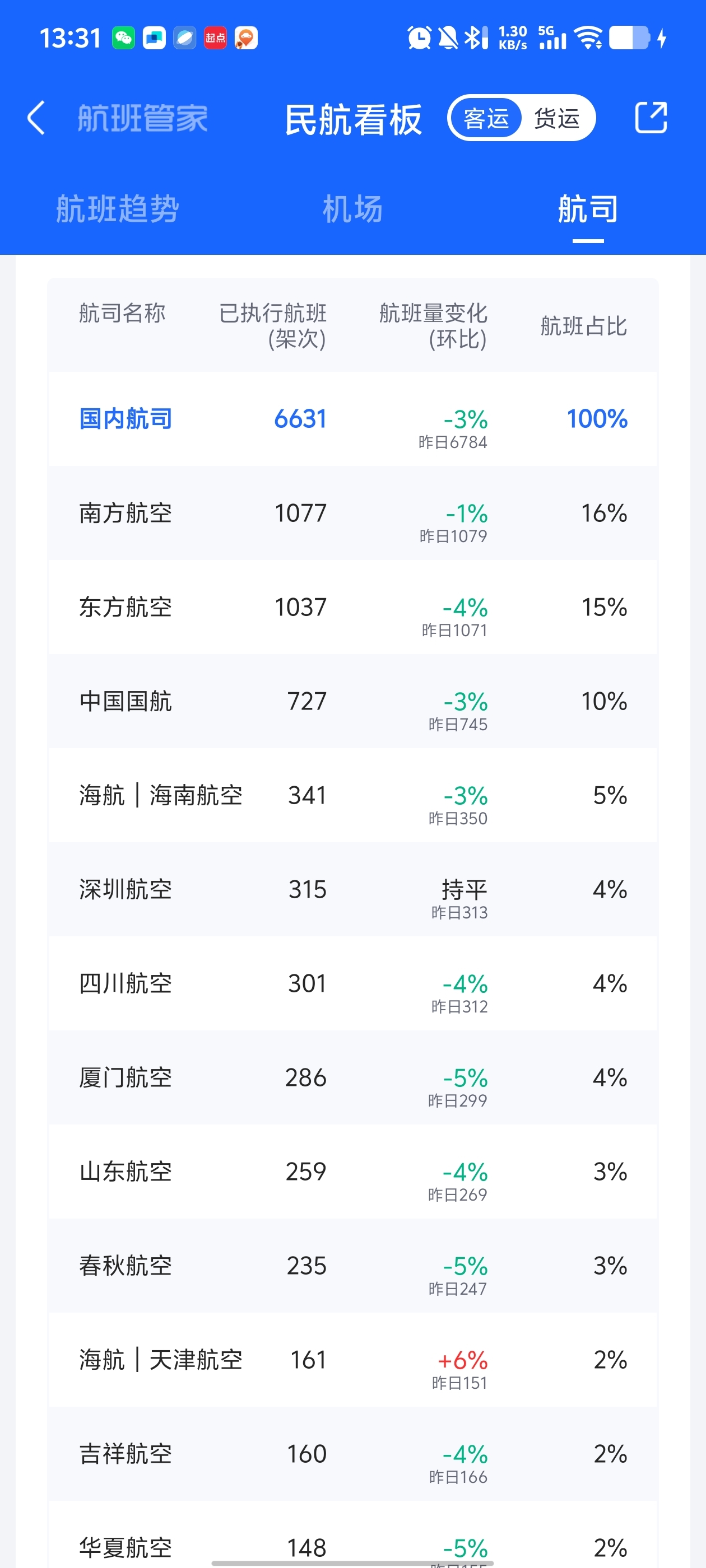The image size is (706, 1568).
Task: Switch to the 航班趋势 tab
Action: [x=118, y=209]
